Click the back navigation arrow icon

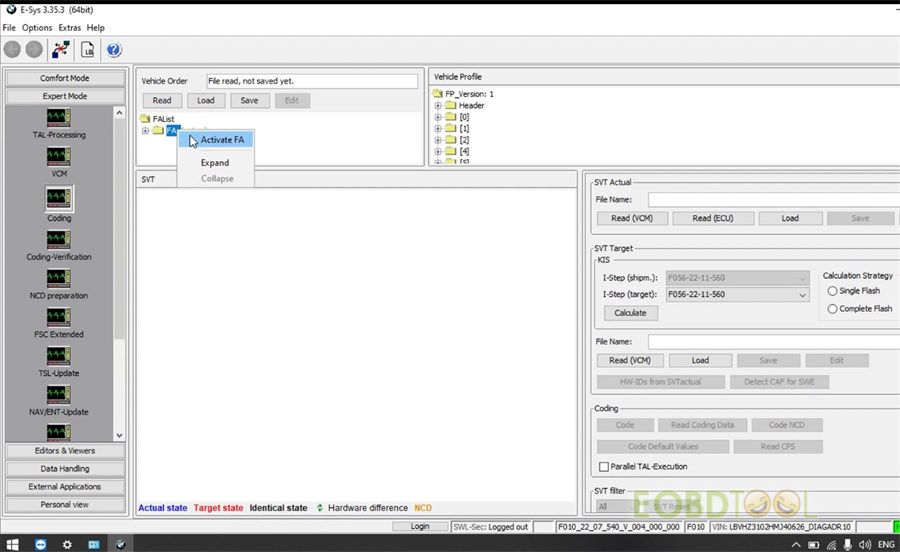[12, 50]
